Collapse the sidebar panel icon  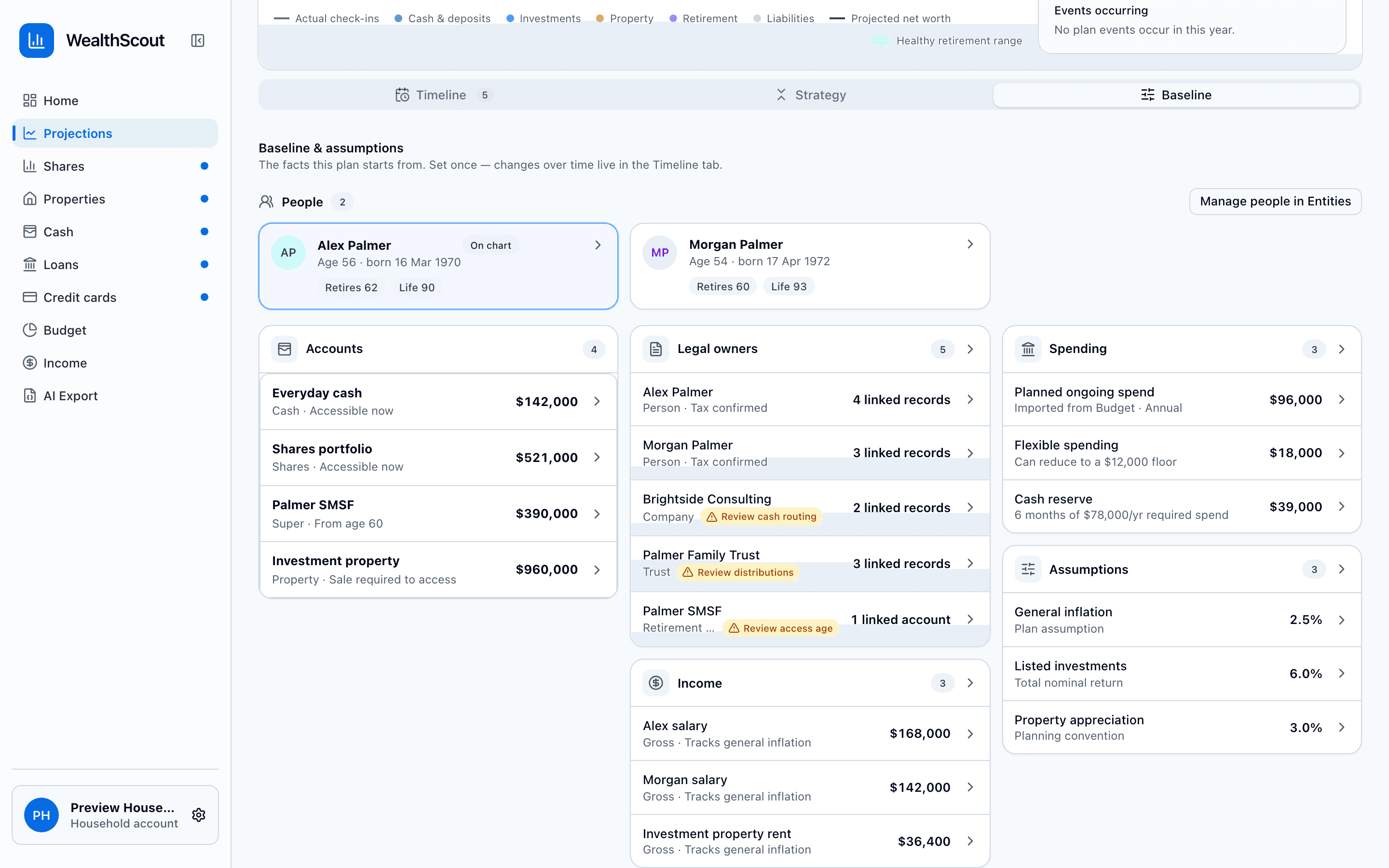click(197, 40)
